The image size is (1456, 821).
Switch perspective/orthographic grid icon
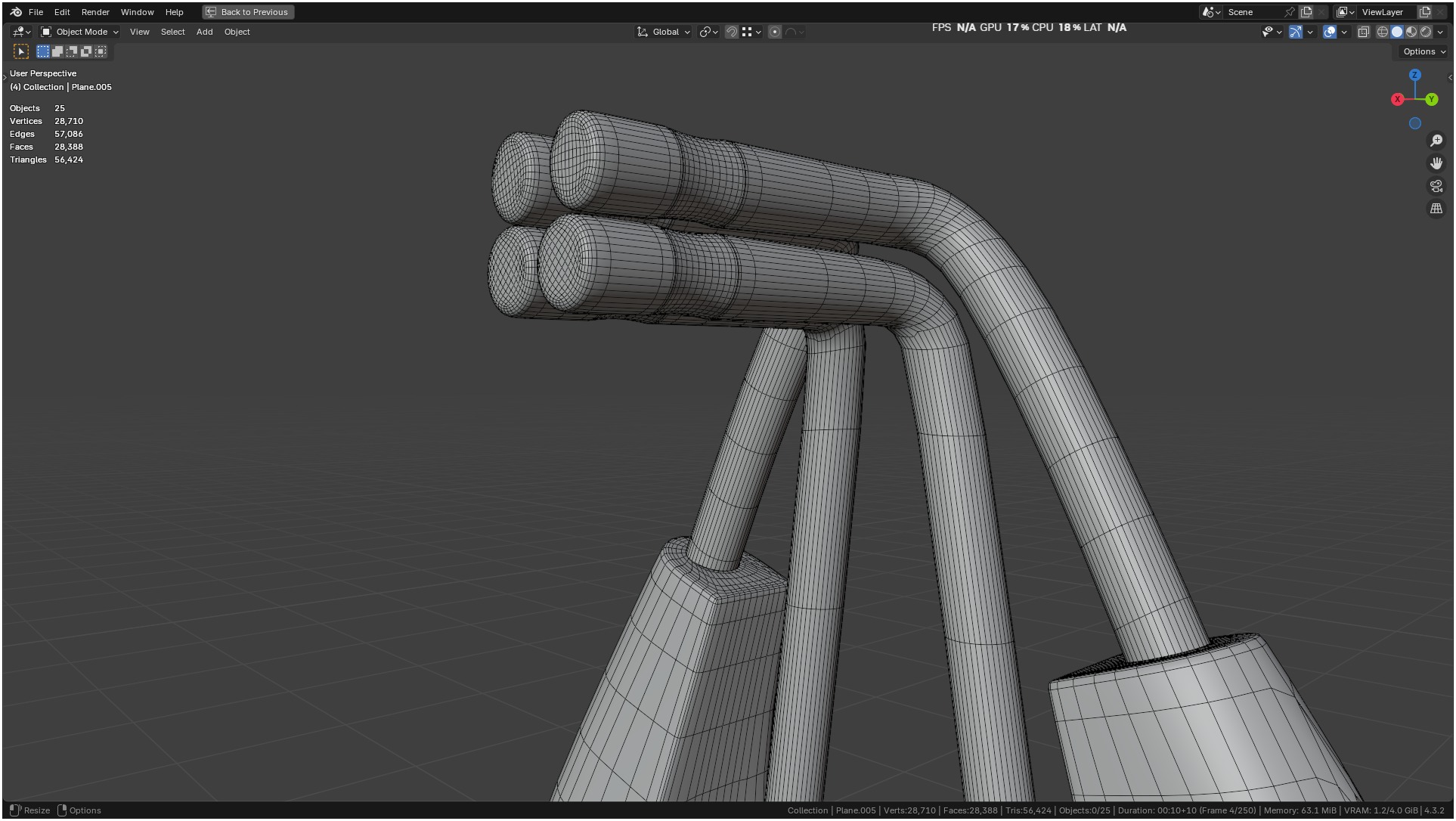(x=1436, y=209)
